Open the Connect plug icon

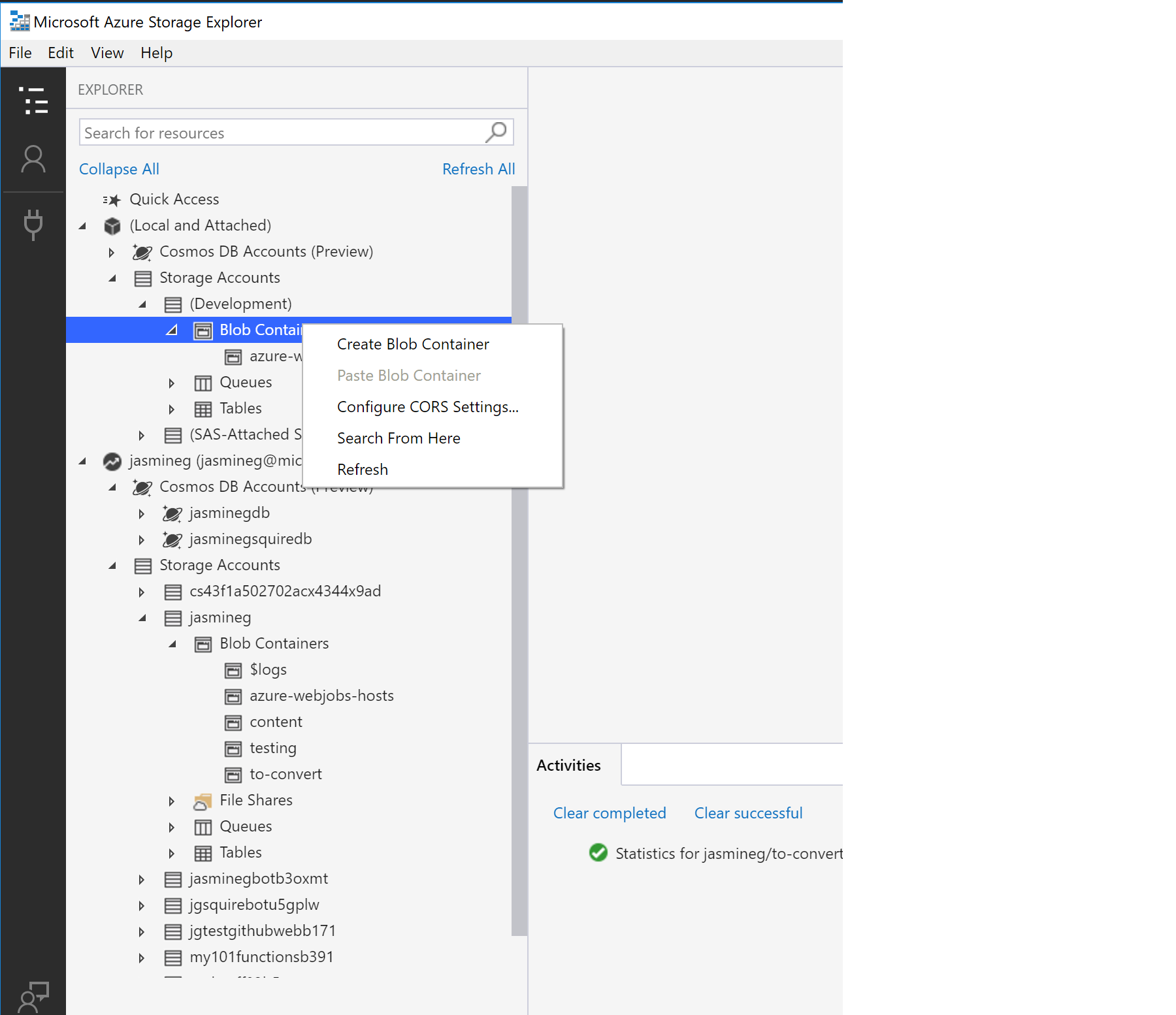tap(33, 225)
